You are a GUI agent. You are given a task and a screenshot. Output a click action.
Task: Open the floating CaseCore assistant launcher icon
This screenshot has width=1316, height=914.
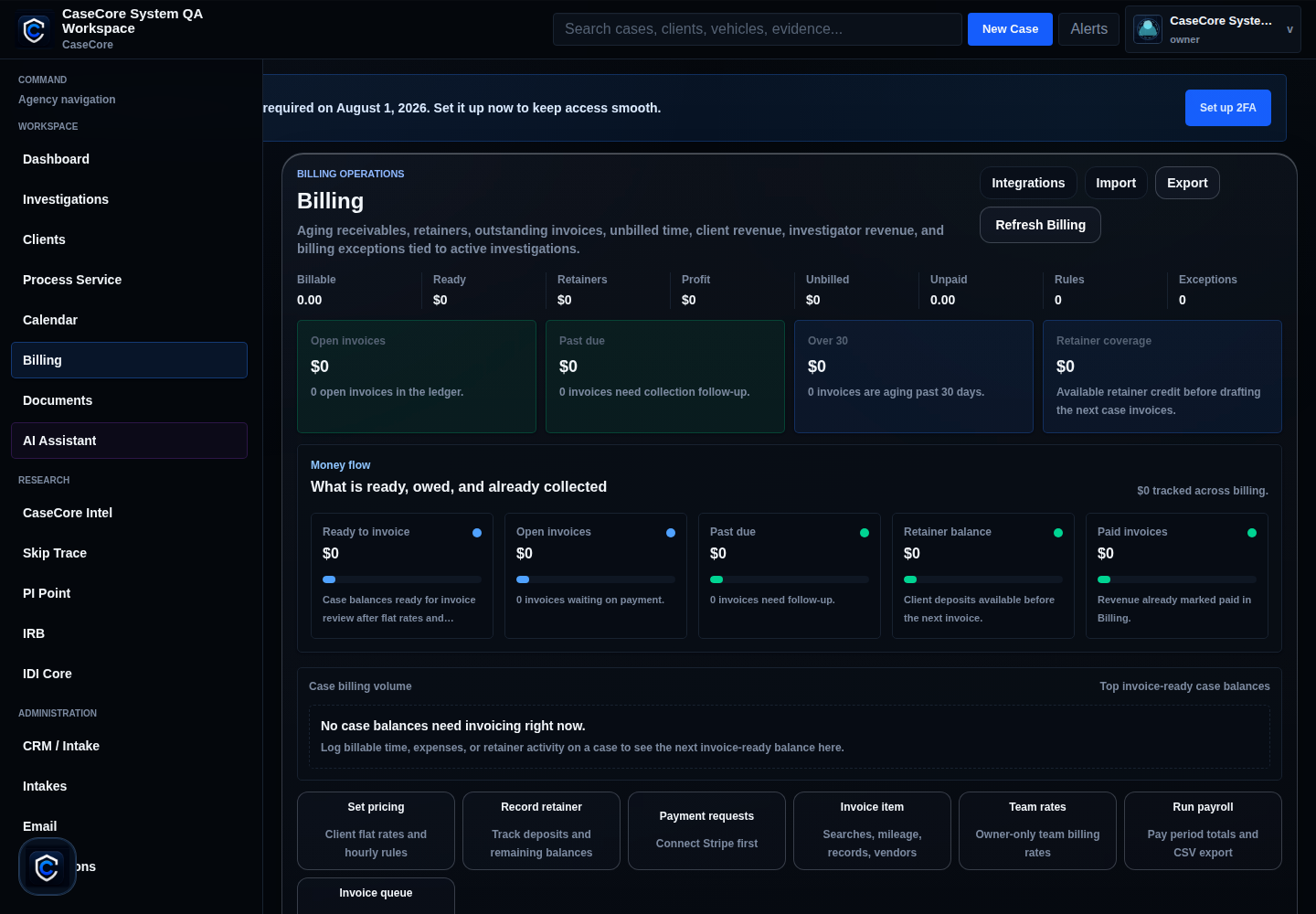pyautogui.click(x=48, y=866)
